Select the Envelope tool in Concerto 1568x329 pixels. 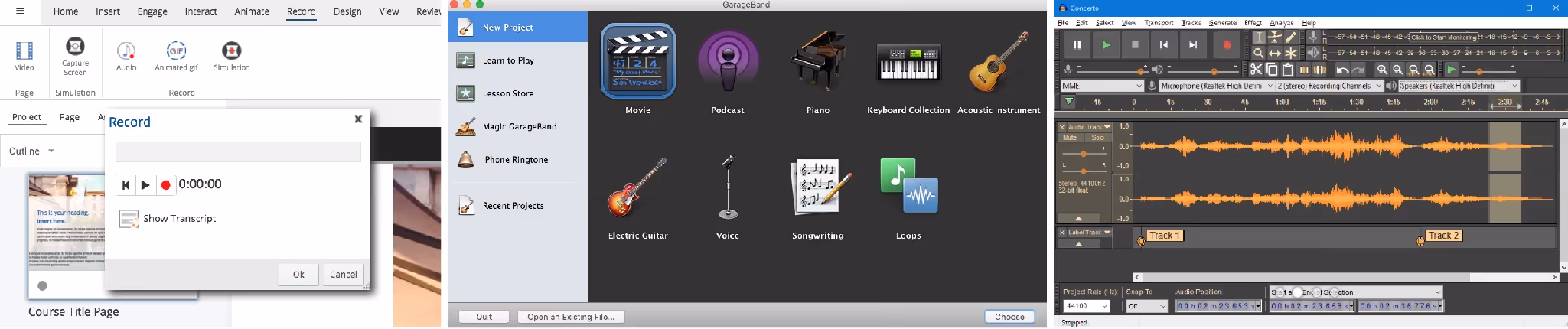pyautogui.click(x=1275, y=37)
